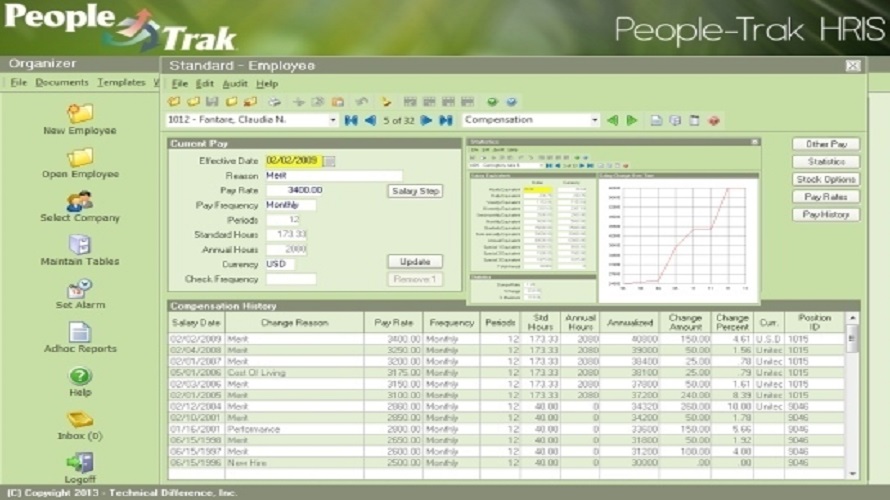Go to the previous employee record
The height and width of the screenshot is (500, 890).
coord(370,120)
